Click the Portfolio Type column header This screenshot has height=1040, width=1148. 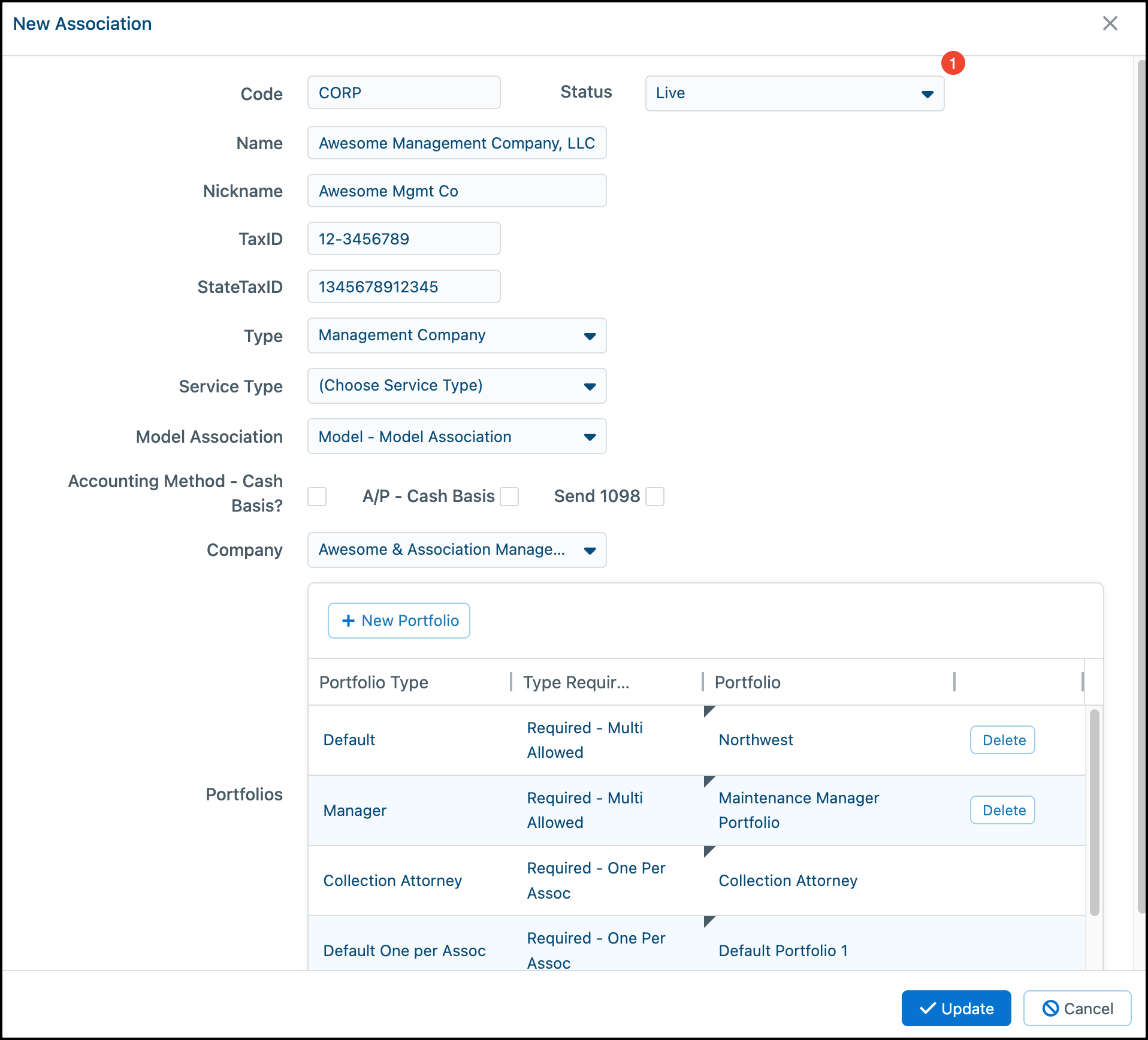tap(374, 682)
